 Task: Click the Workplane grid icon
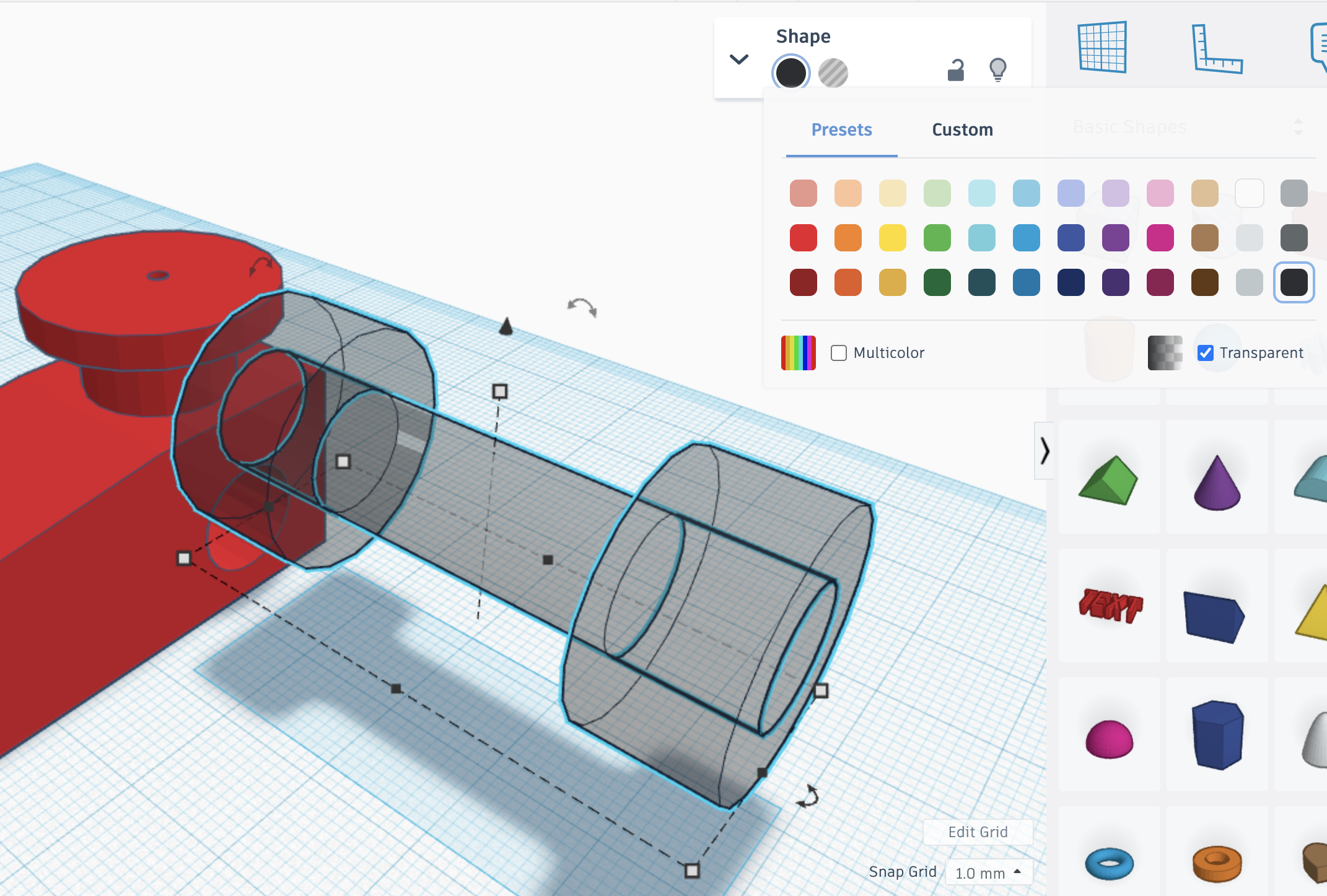pyautogui.click(x=1102, y=47)
